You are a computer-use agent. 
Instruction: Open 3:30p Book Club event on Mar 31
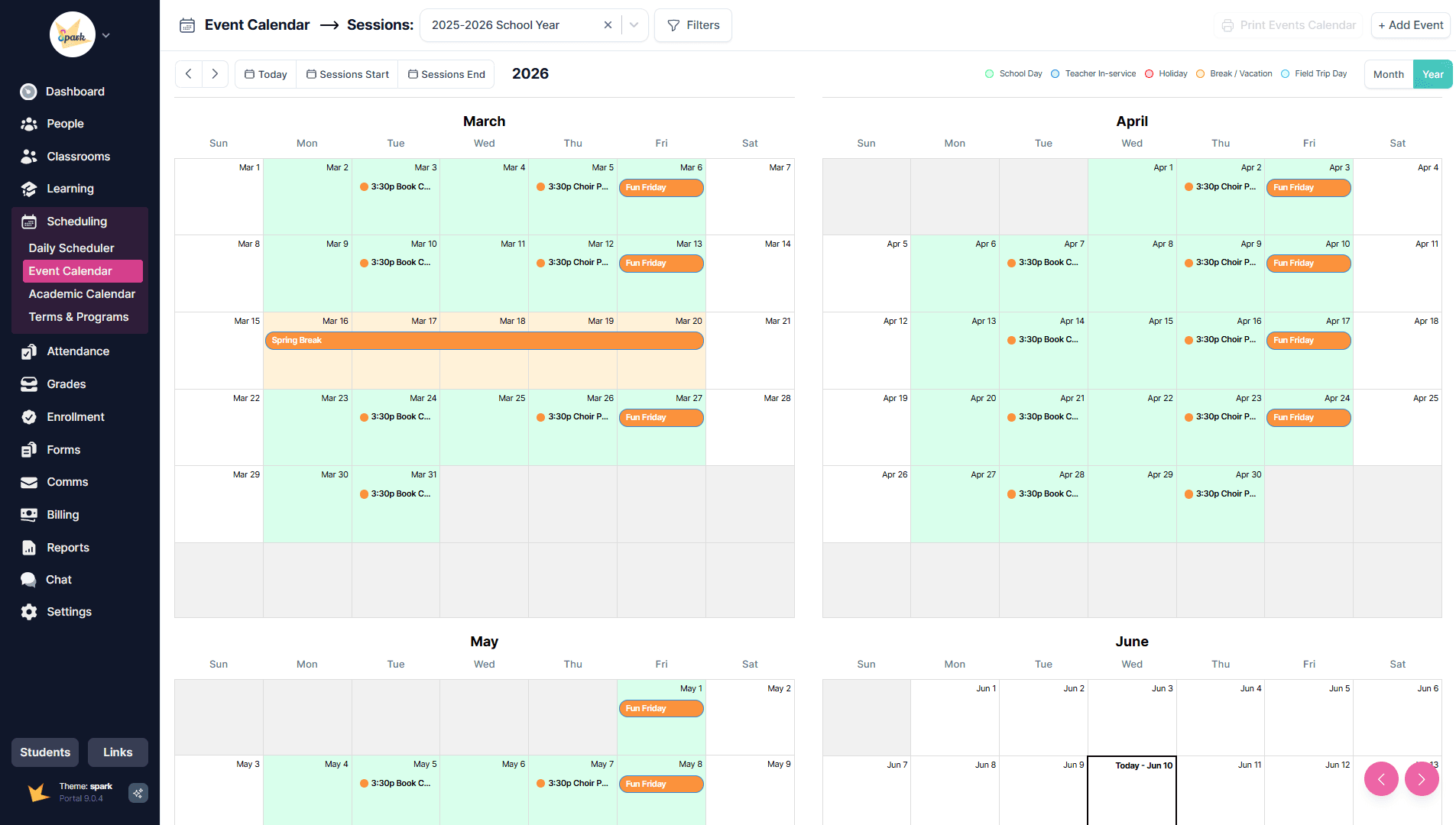tap(395, 494)
